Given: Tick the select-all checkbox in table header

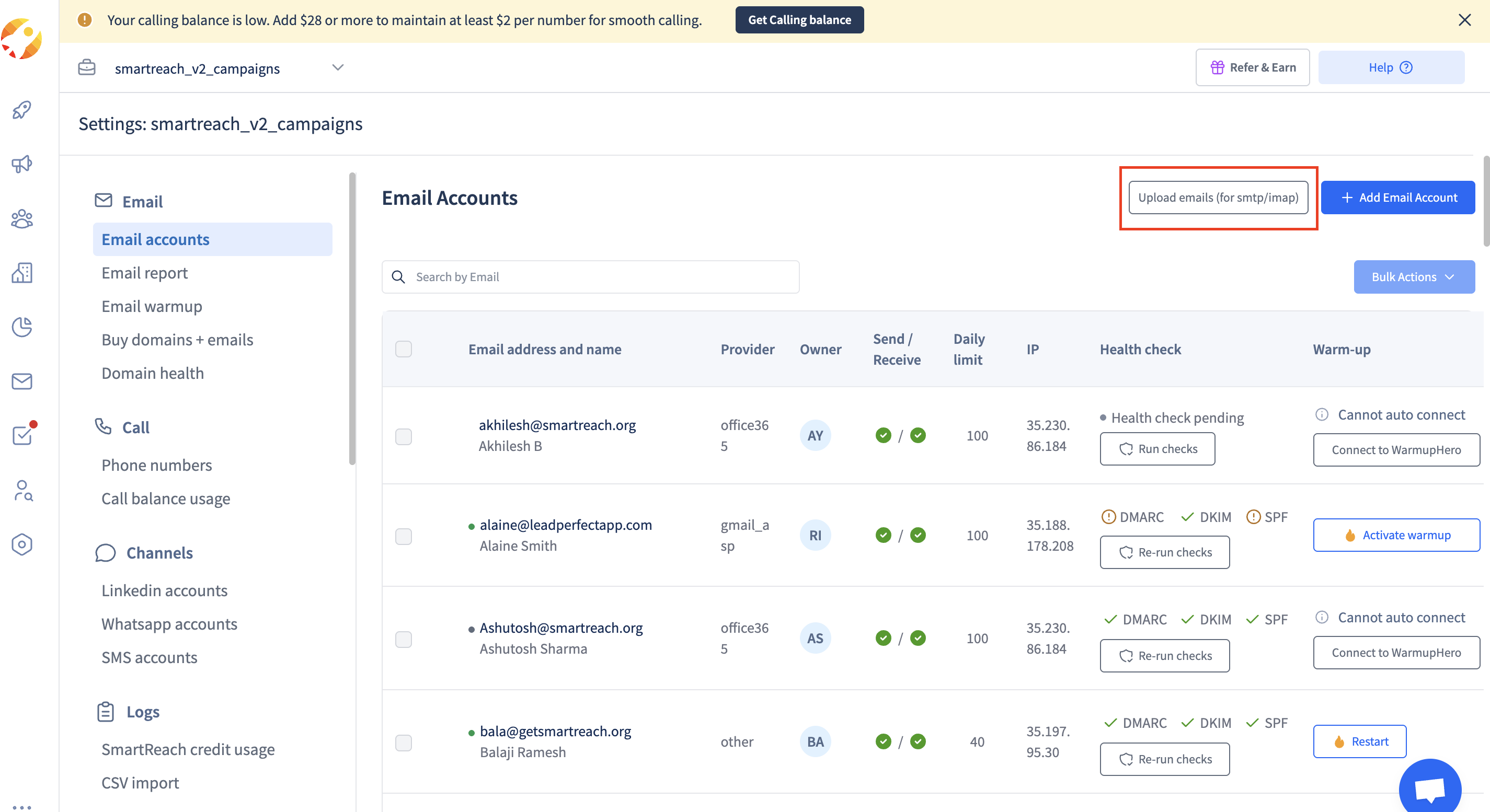Looking at the screenshot, I should point(403,349).
